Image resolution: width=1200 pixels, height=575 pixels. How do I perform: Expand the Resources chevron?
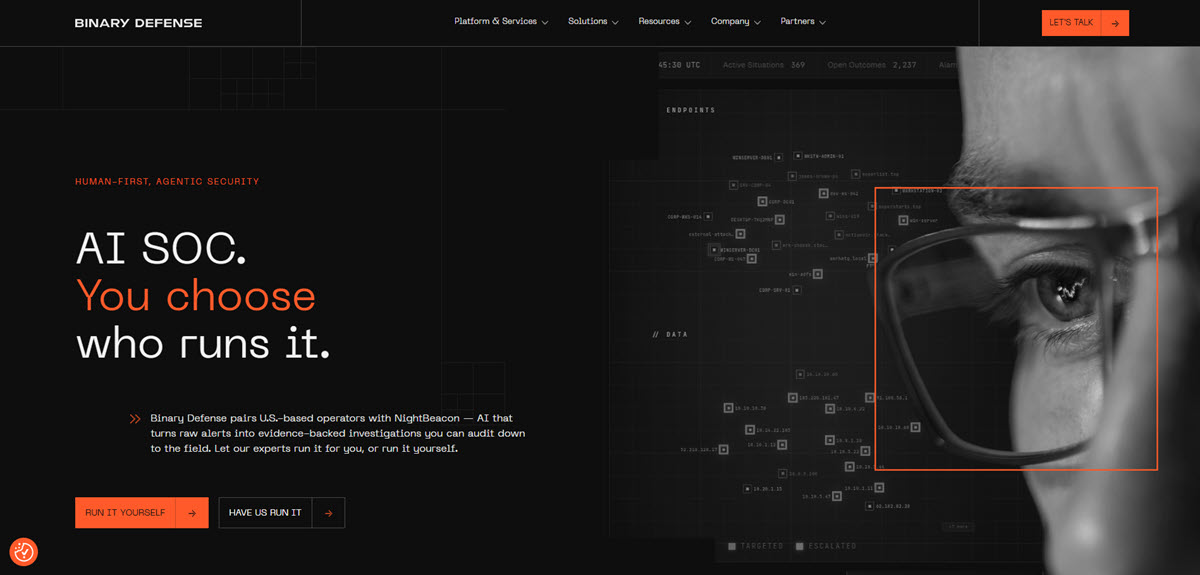(x=688, y=23)
